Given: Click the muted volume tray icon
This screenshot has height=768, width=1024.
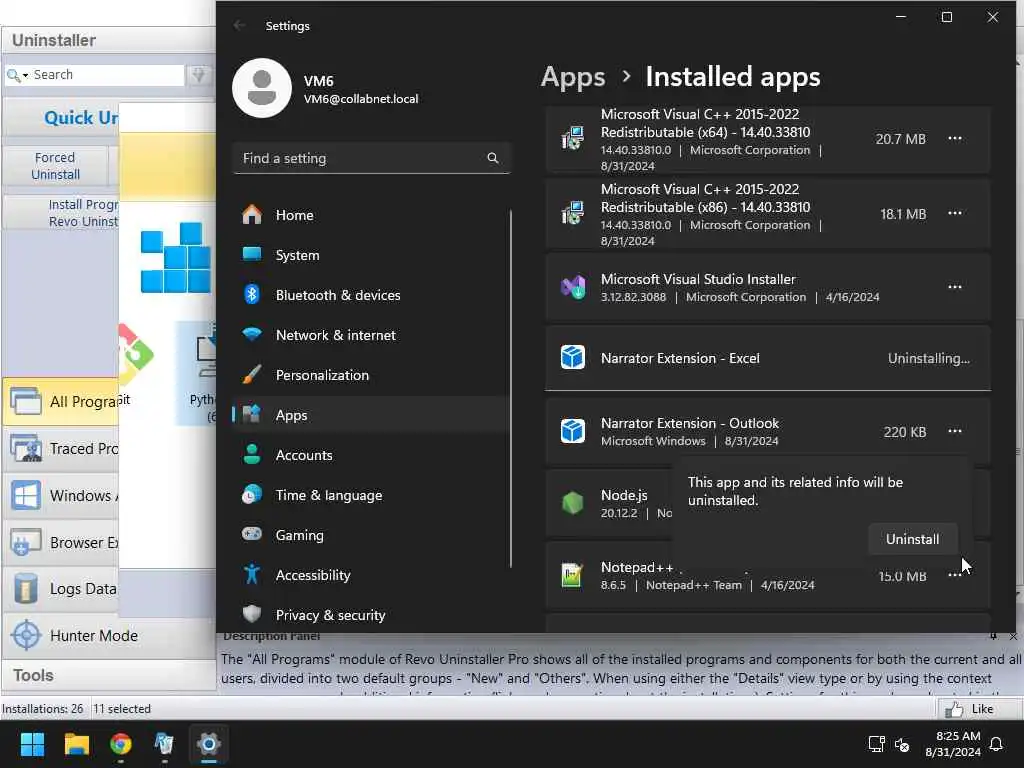Looking at the screenshot, I should pyautogui.click(x=902, y=744).
